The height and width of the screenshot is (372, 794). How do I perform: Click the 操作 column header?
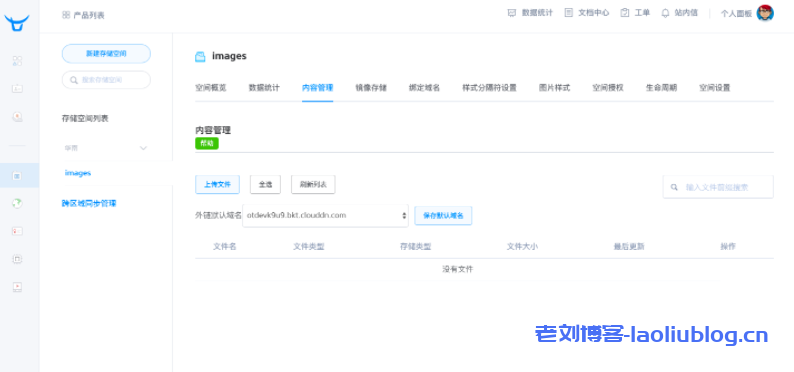coord(728,246)
